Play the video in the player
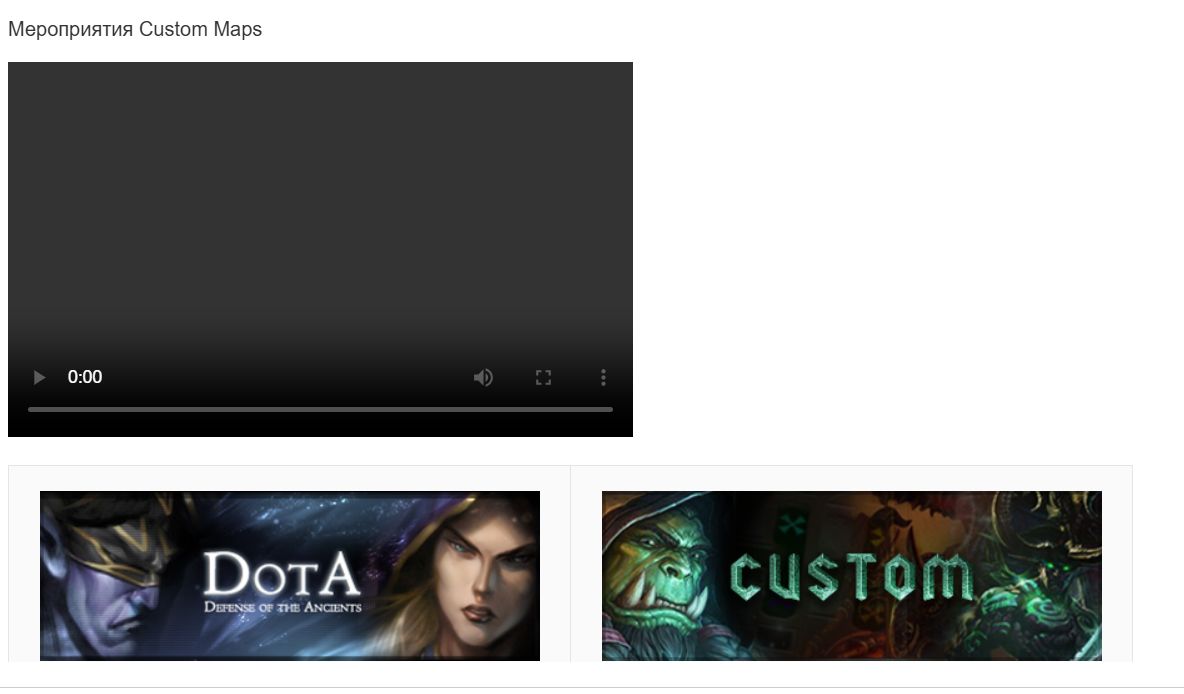This screenshot has width=1184, height=694. tap(39, 378)
